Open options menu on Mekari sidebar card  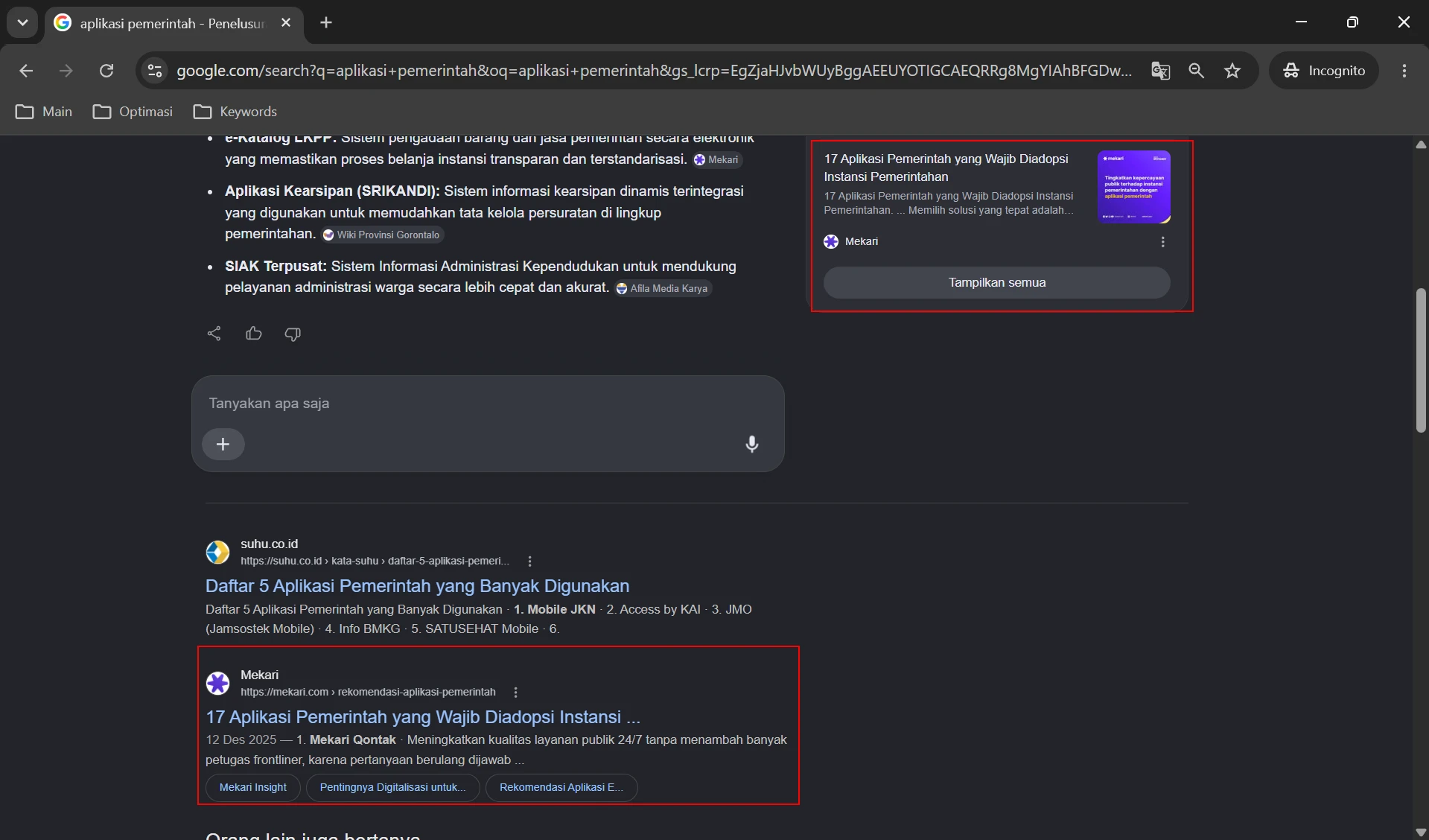[x=1162, y=242]
